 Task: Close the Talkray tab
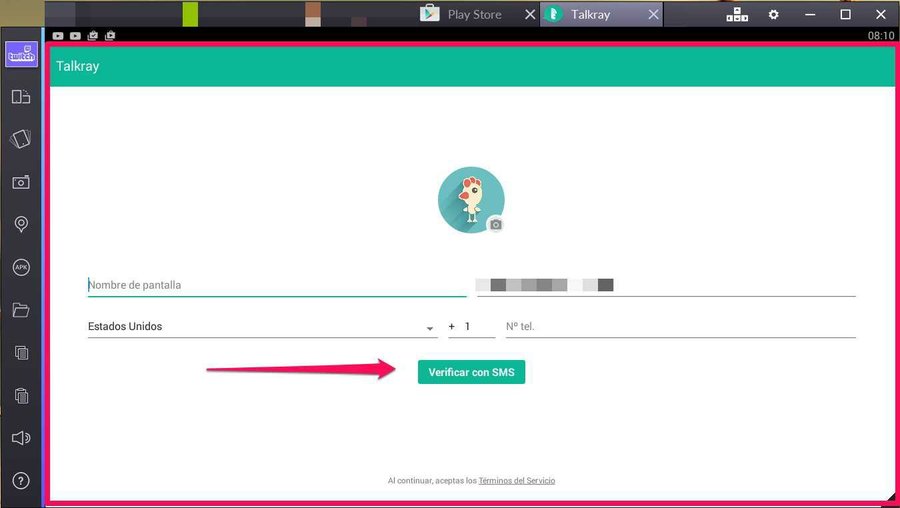(x=654, y=15)
